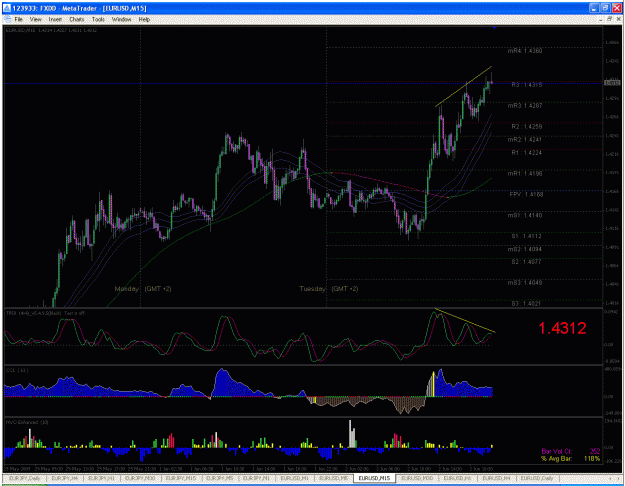The height and width of the screenshot is (486, 625).
Task: Switch to the EURJPY,M5 chart tab
Action: [x=220, y=478]
